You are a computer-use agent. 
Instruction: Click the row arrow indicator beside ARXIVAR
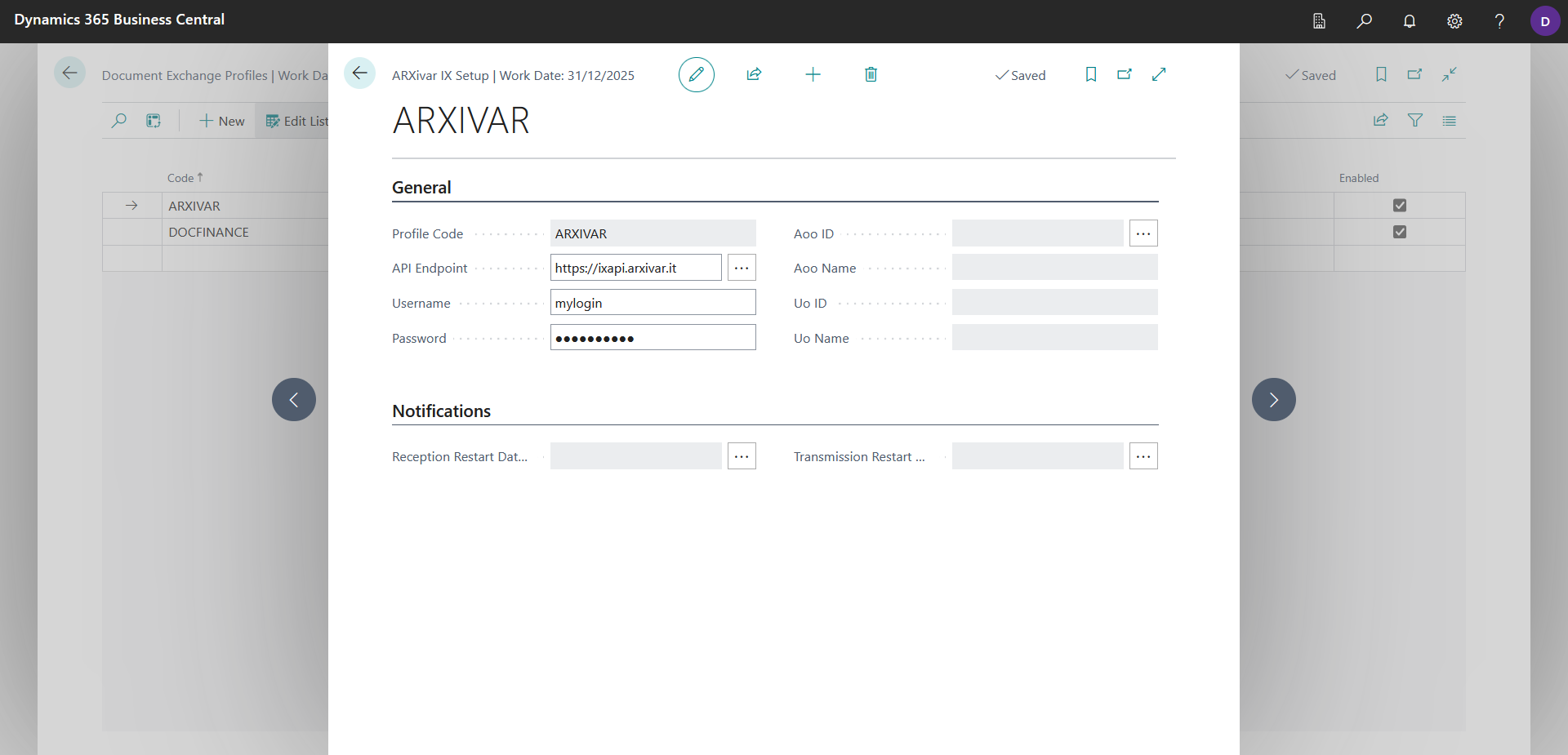point(131,206)
